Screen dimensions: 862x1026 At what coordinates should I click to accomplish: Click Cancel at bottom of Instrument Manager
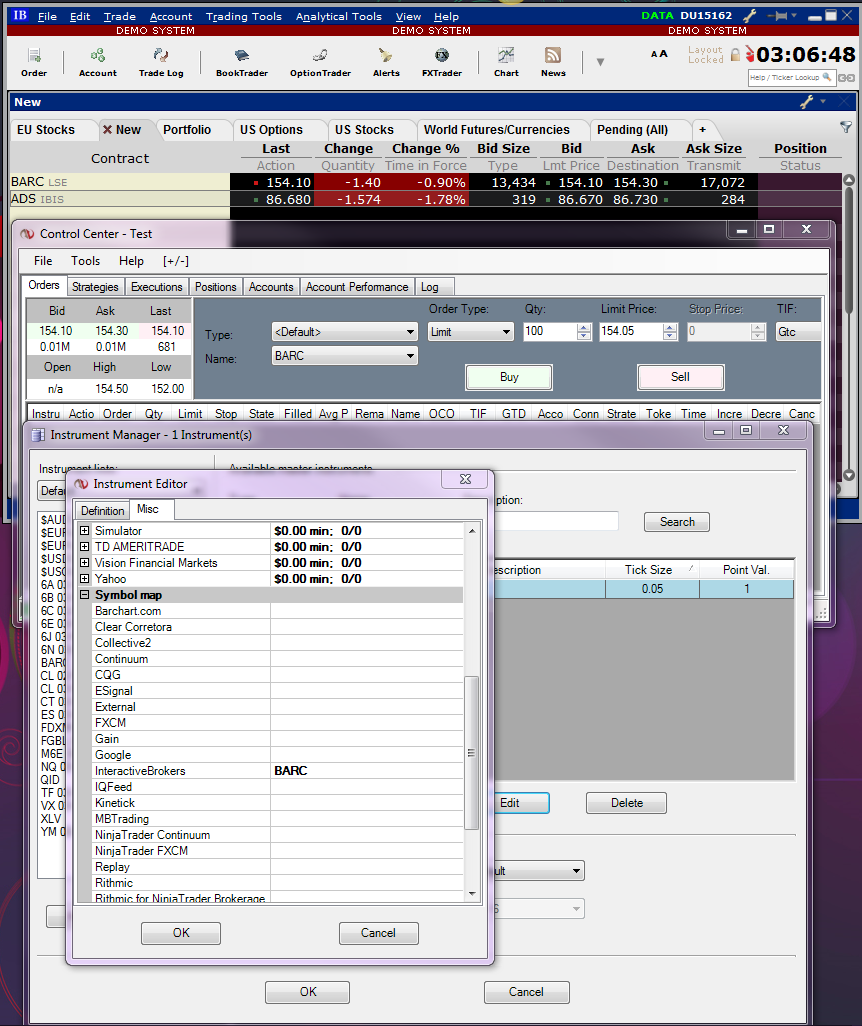[526, 992]
